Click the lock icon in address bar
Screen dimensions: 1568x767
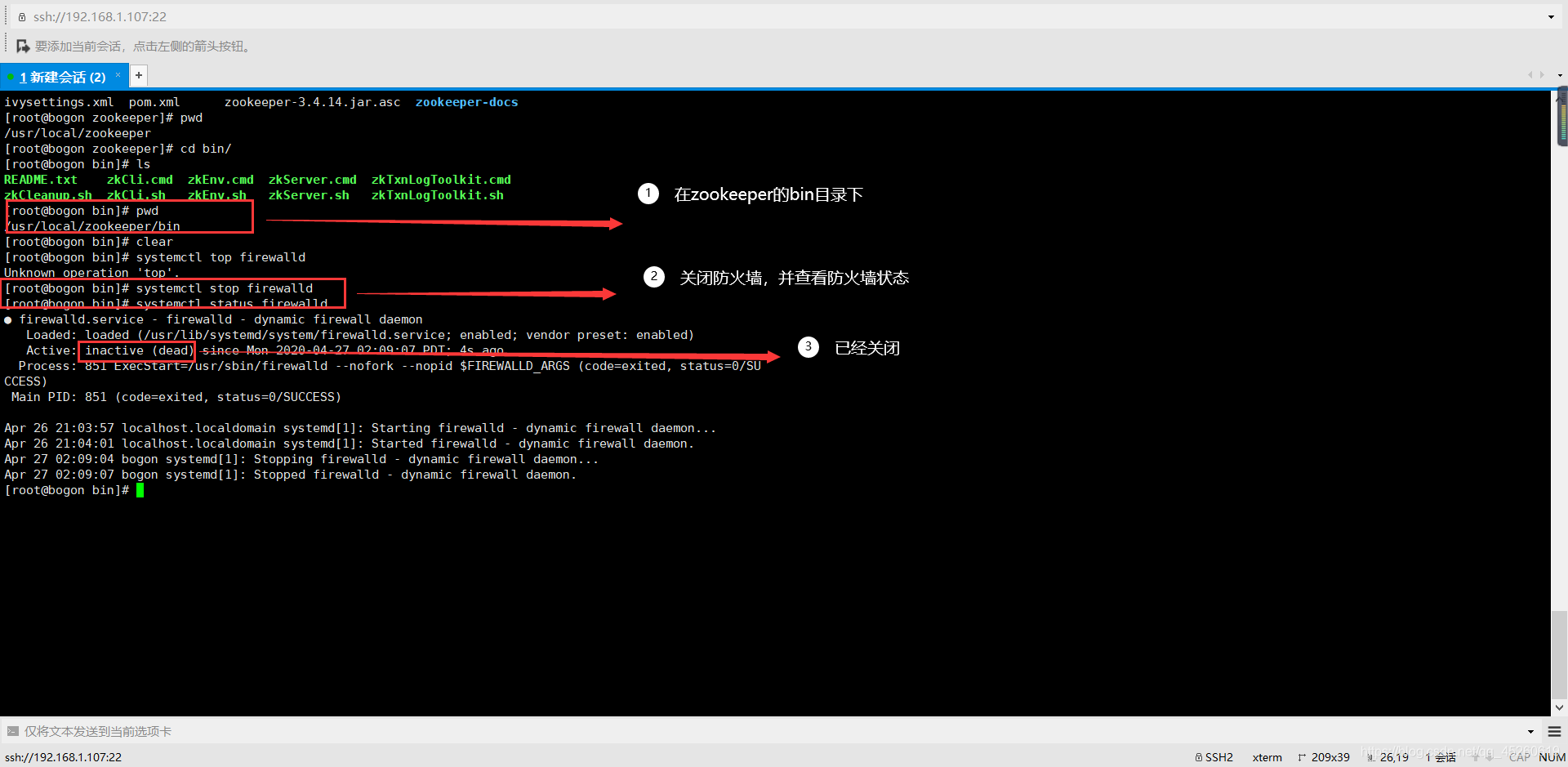click(x=22, y=17)
